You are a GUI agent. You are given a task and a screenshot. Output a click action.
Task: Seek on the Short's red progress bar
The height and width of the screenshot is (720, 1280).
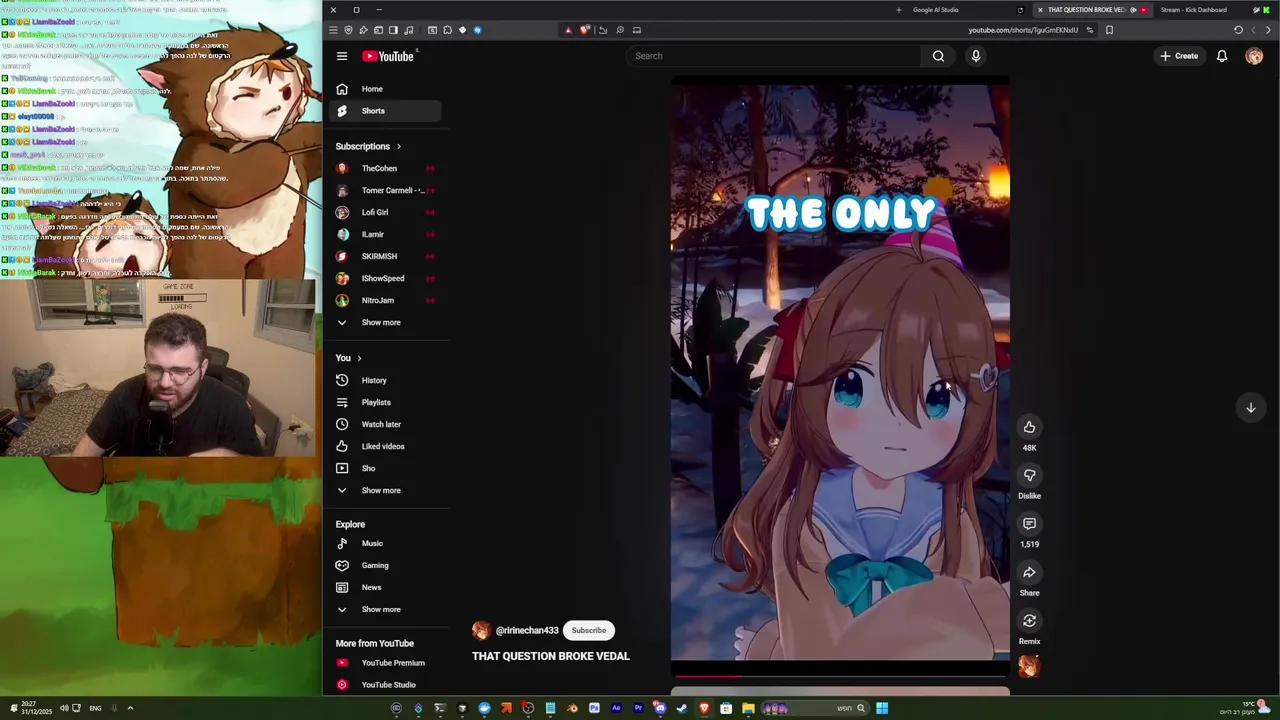point(840,676)
